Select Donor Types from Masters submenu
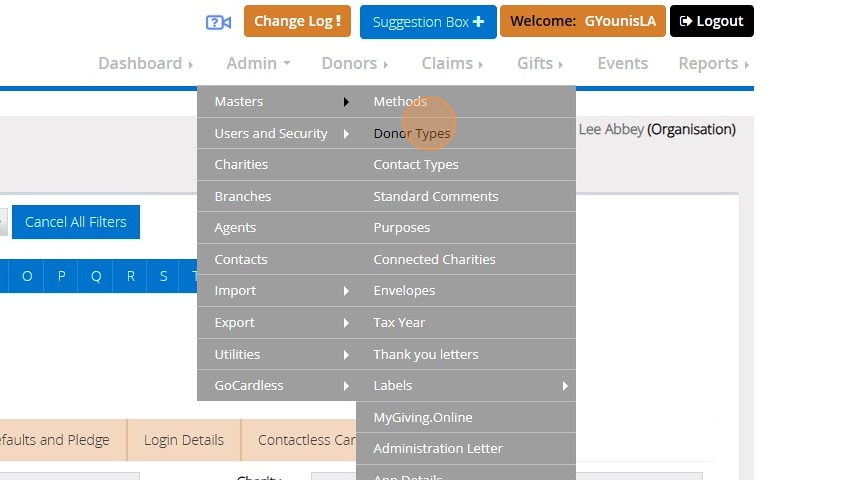Viewport: 860px width, 480px height. 412,133
